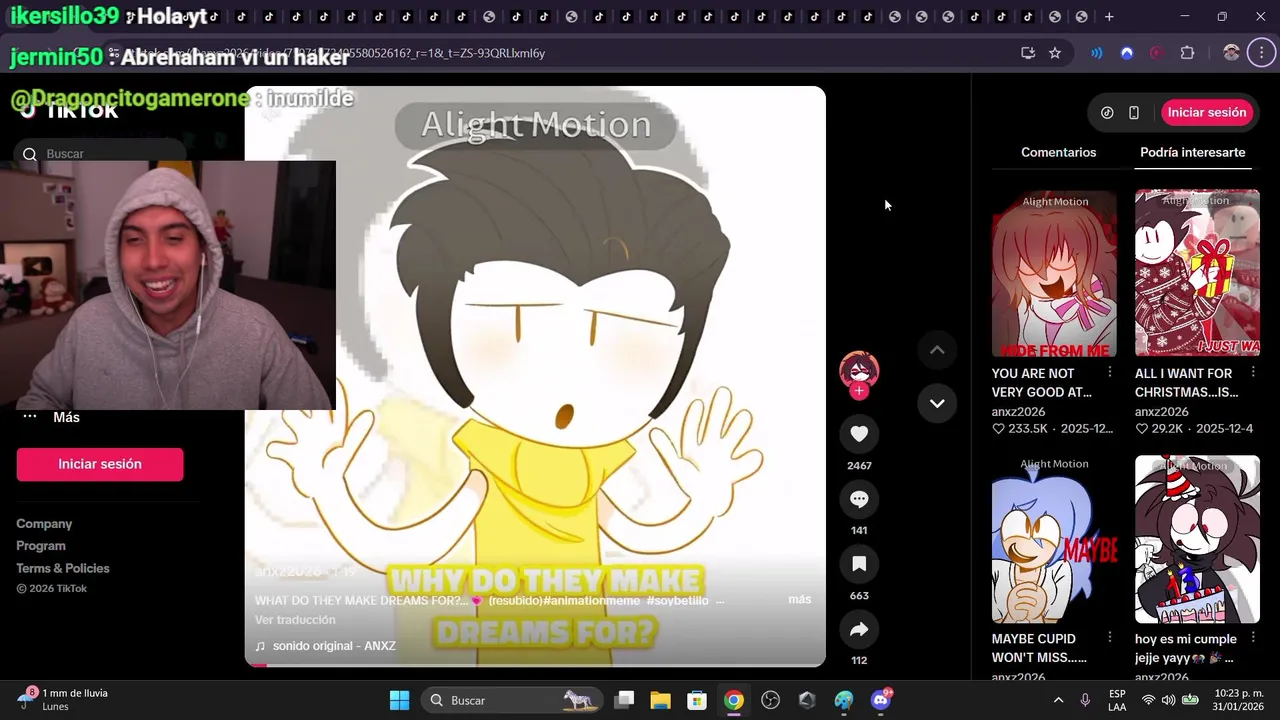The height and width of the screenshot is (720, 1280).
Task: Open the Windows Start menu
Action: click(399, 700)
